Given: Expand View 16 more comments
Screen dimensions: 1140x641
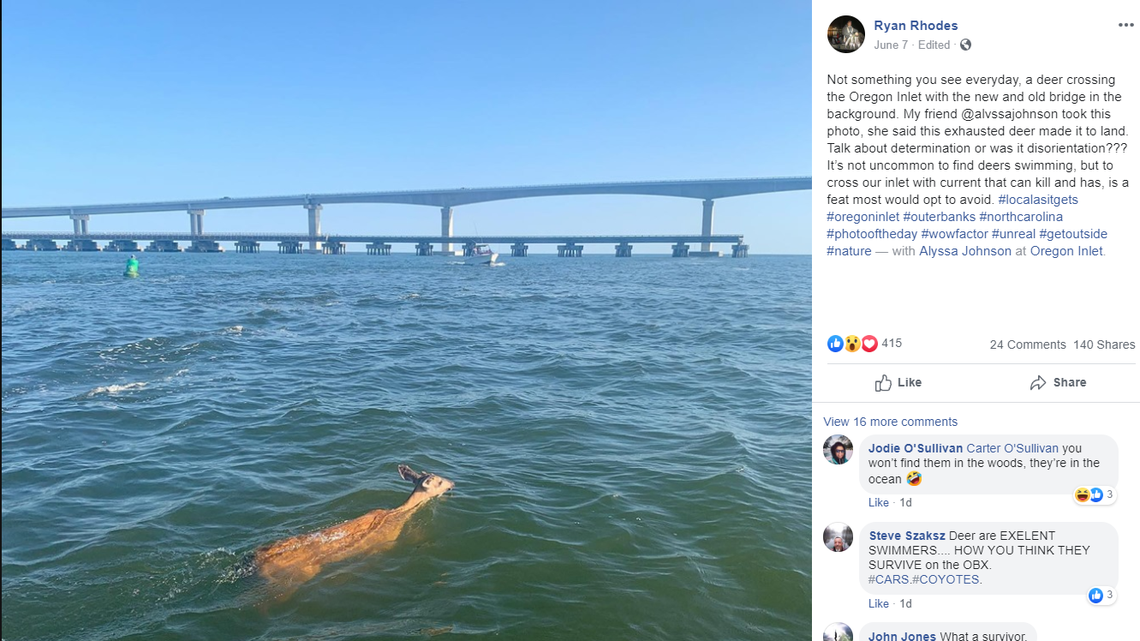Looking at the screenshot, I should 890,421.
